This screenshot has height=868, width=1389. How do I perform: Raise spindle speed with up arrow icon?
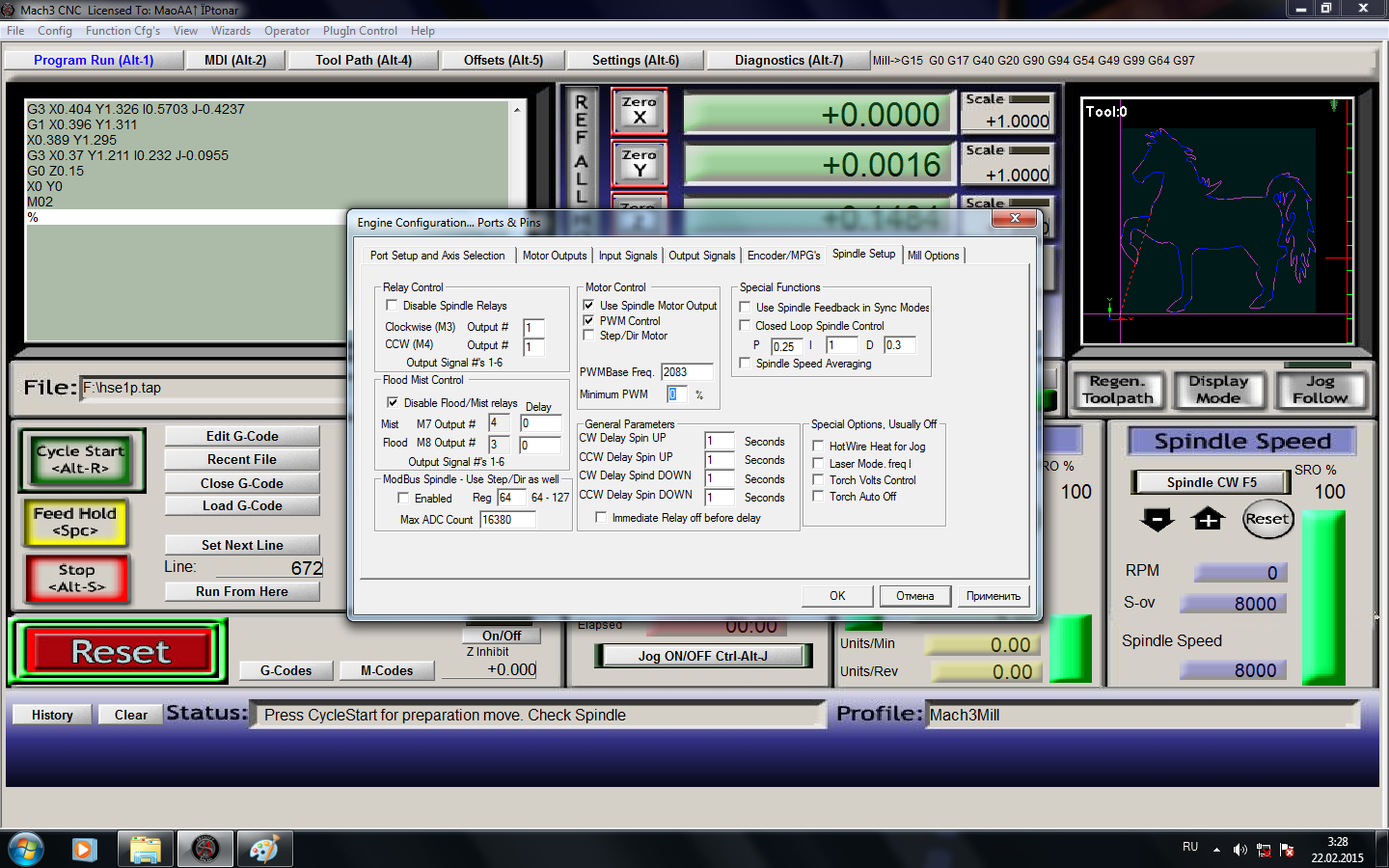click(1208, 520)
